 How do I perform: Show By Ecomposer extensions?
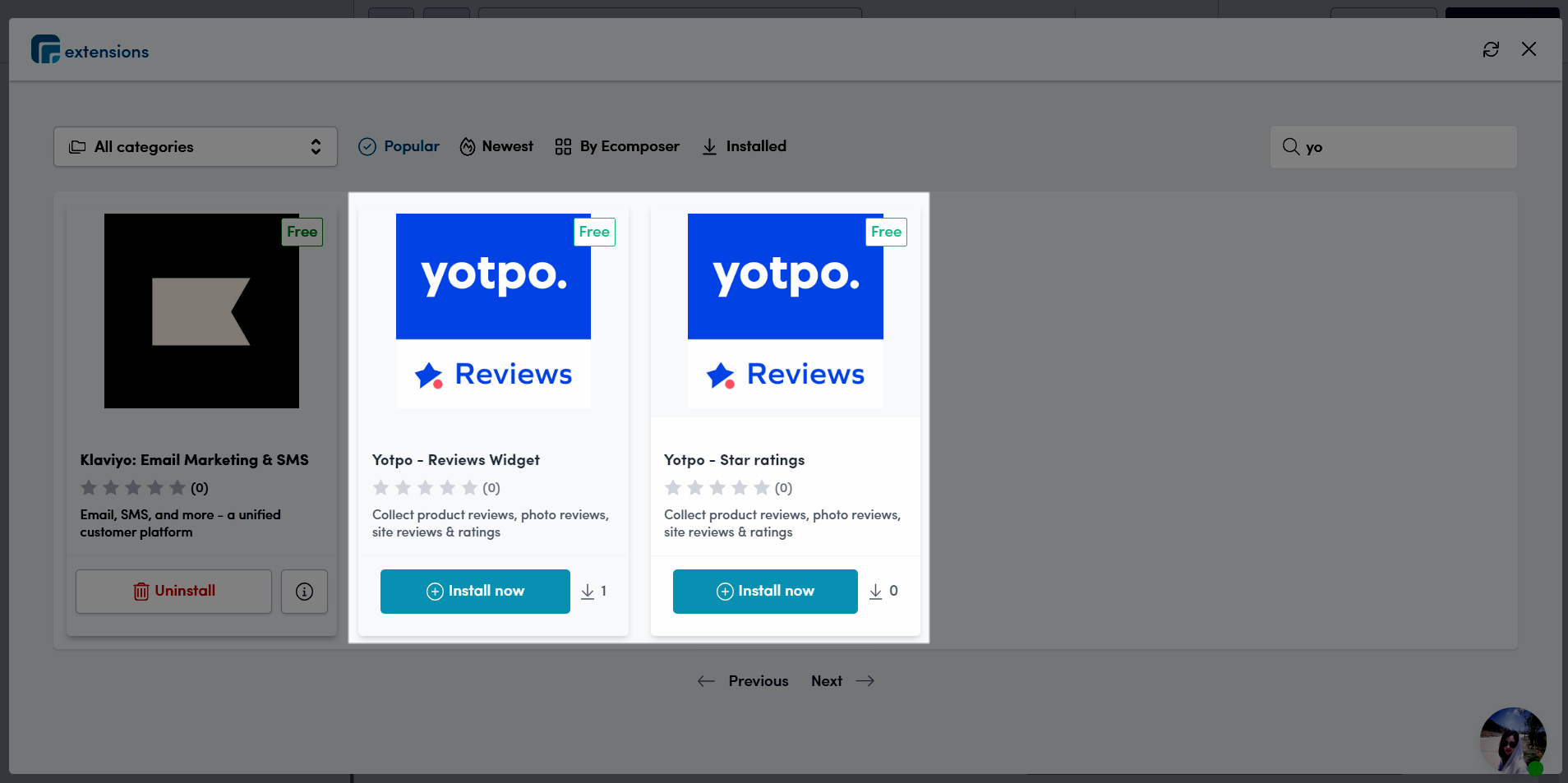pos(617,146)
